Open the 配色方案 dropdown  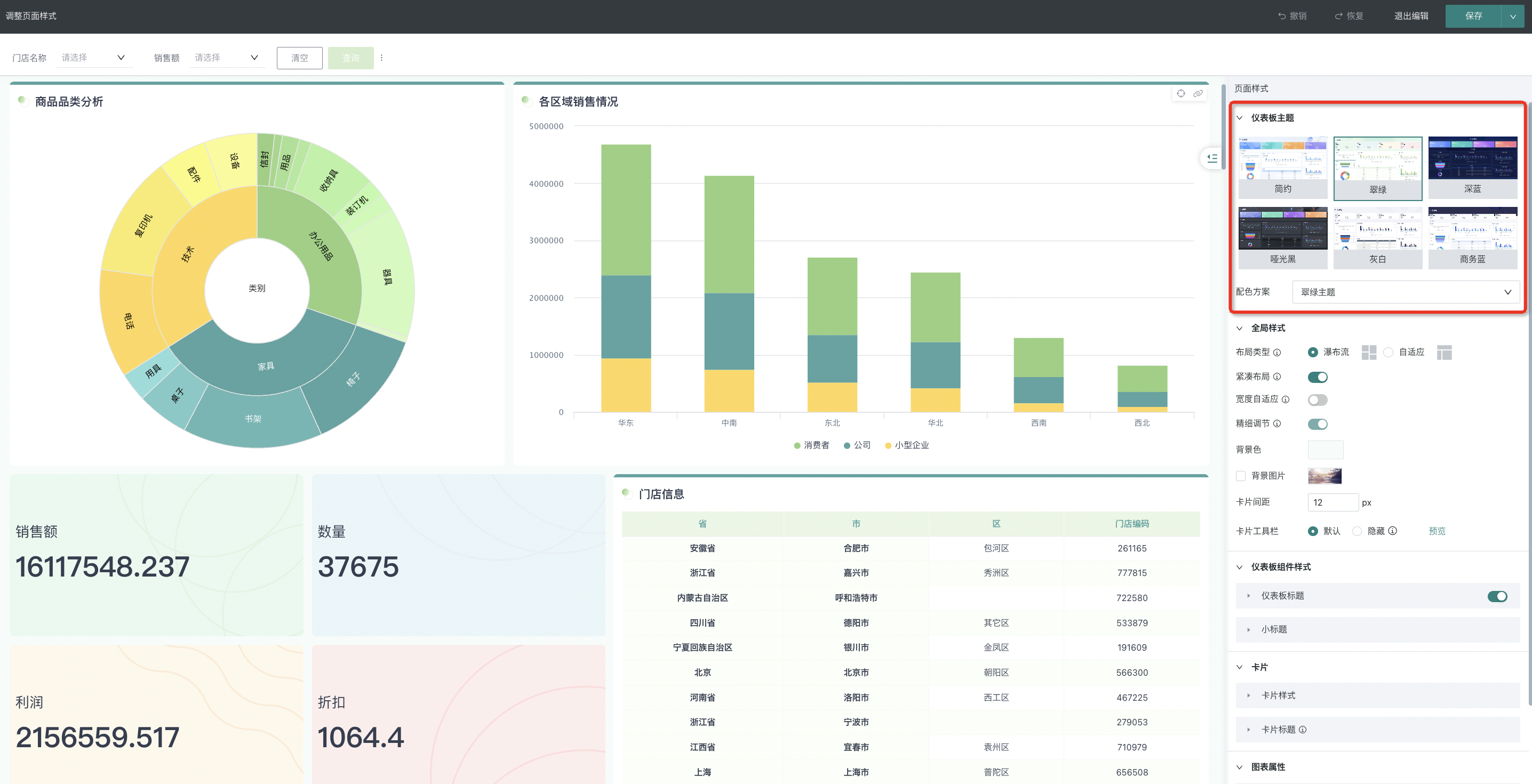[x=1406, y=292]
